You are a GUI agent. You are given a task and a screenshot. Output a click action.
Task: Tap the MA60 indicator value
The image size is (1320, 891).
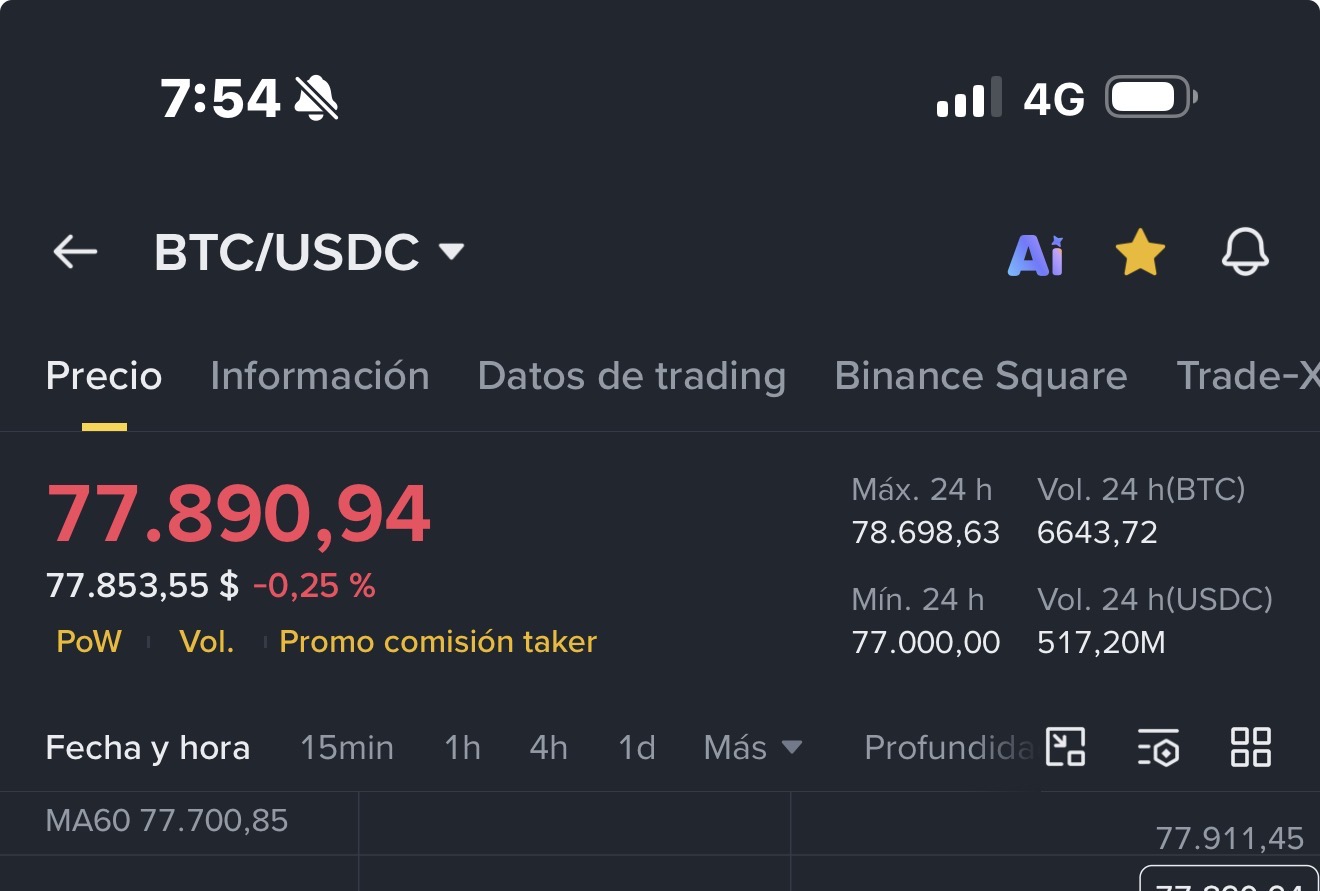[167, 821]
